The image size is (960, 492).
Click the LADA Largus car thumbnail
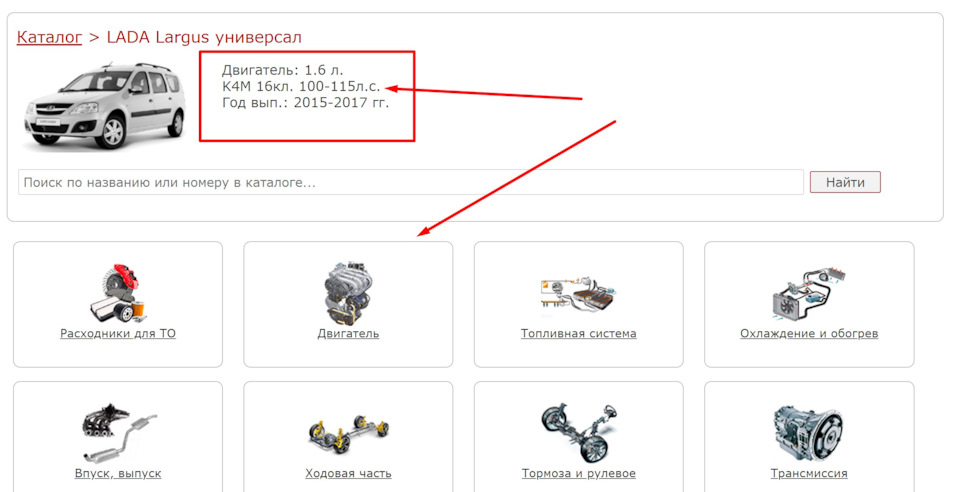[104, 105]
